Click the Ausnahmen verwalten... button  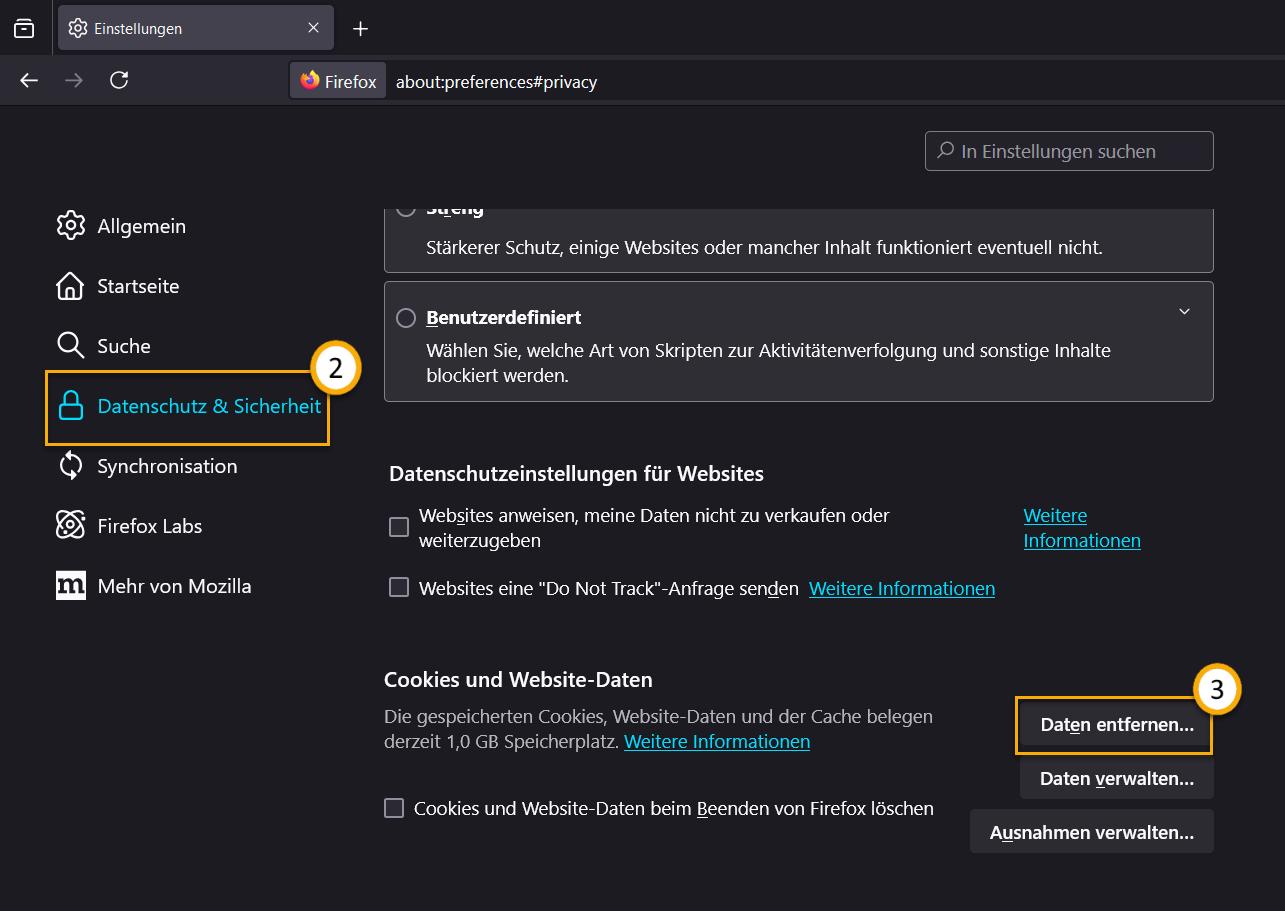[1091, 832]
